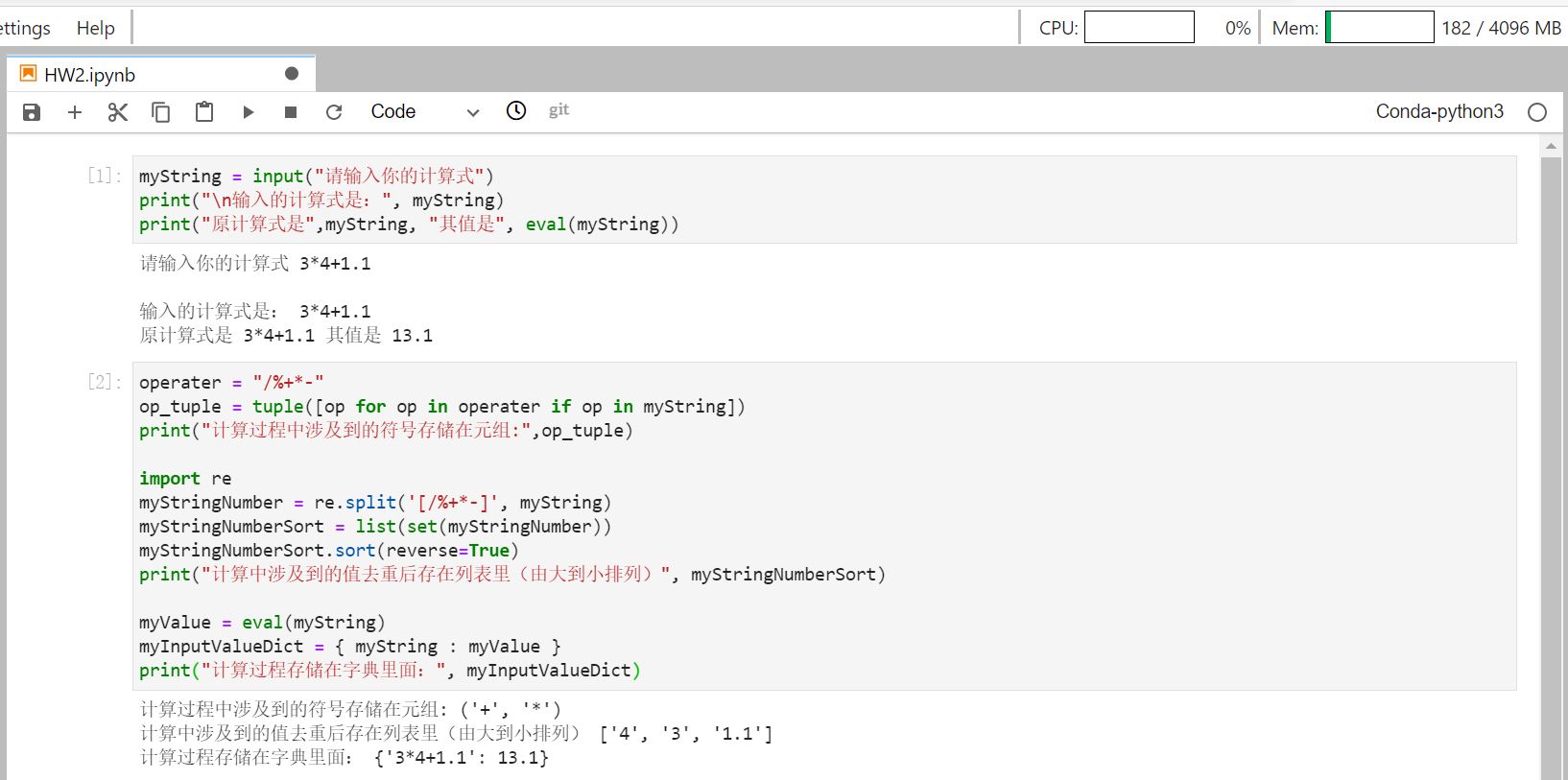Click the output line showing tuple ('+', '*')
The height and width of the screenshot is (780, 1568).
tap(350, 710)
